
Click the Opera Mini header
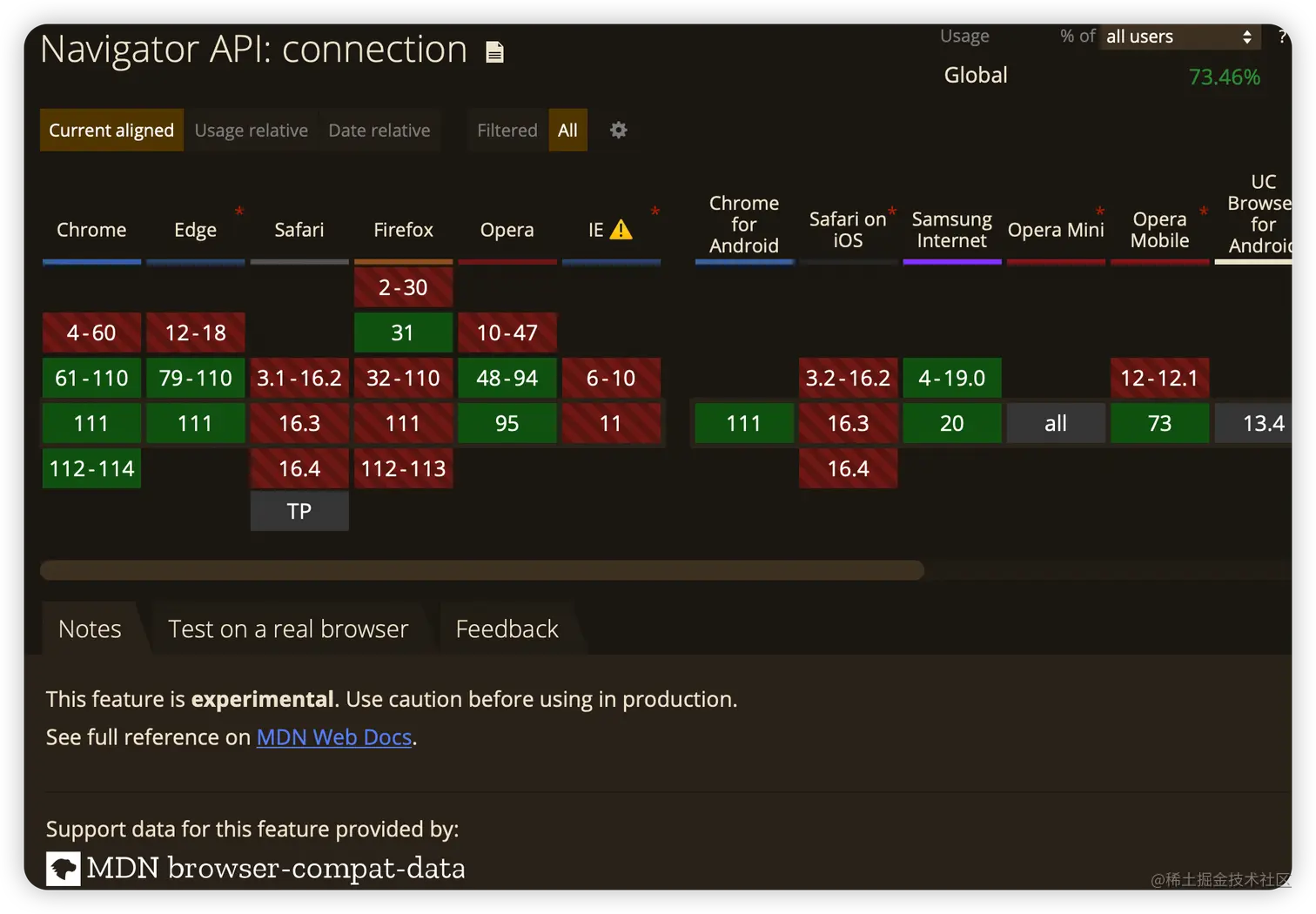coord(1056,230)
